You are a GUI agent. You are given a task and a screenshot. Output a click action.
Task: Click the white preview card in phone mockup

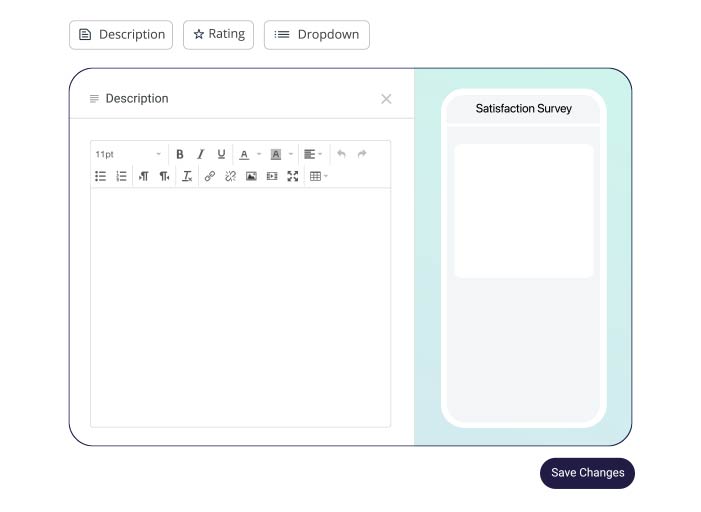pyautogui.click(x=524, y=211)
